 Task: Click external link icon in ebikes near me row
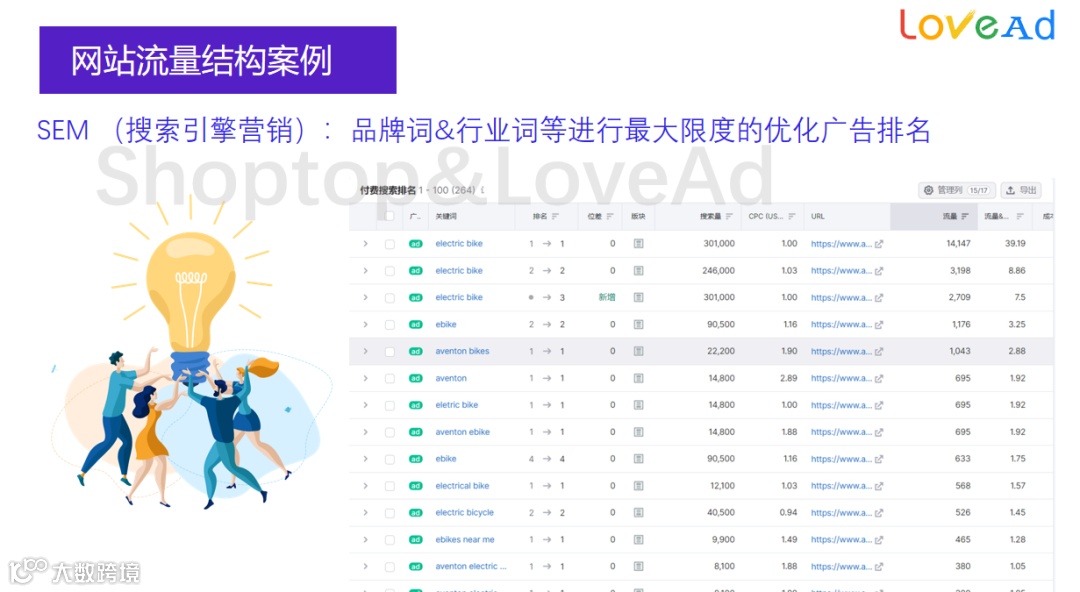coord(879,540)
